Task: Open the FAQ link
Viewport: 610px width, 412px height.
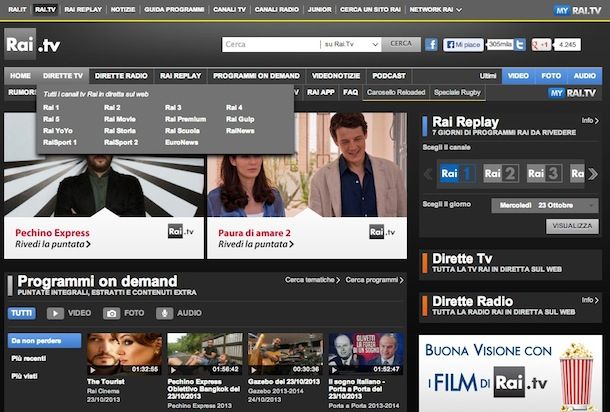Action: pyautogui.click(x=351, y=93)
